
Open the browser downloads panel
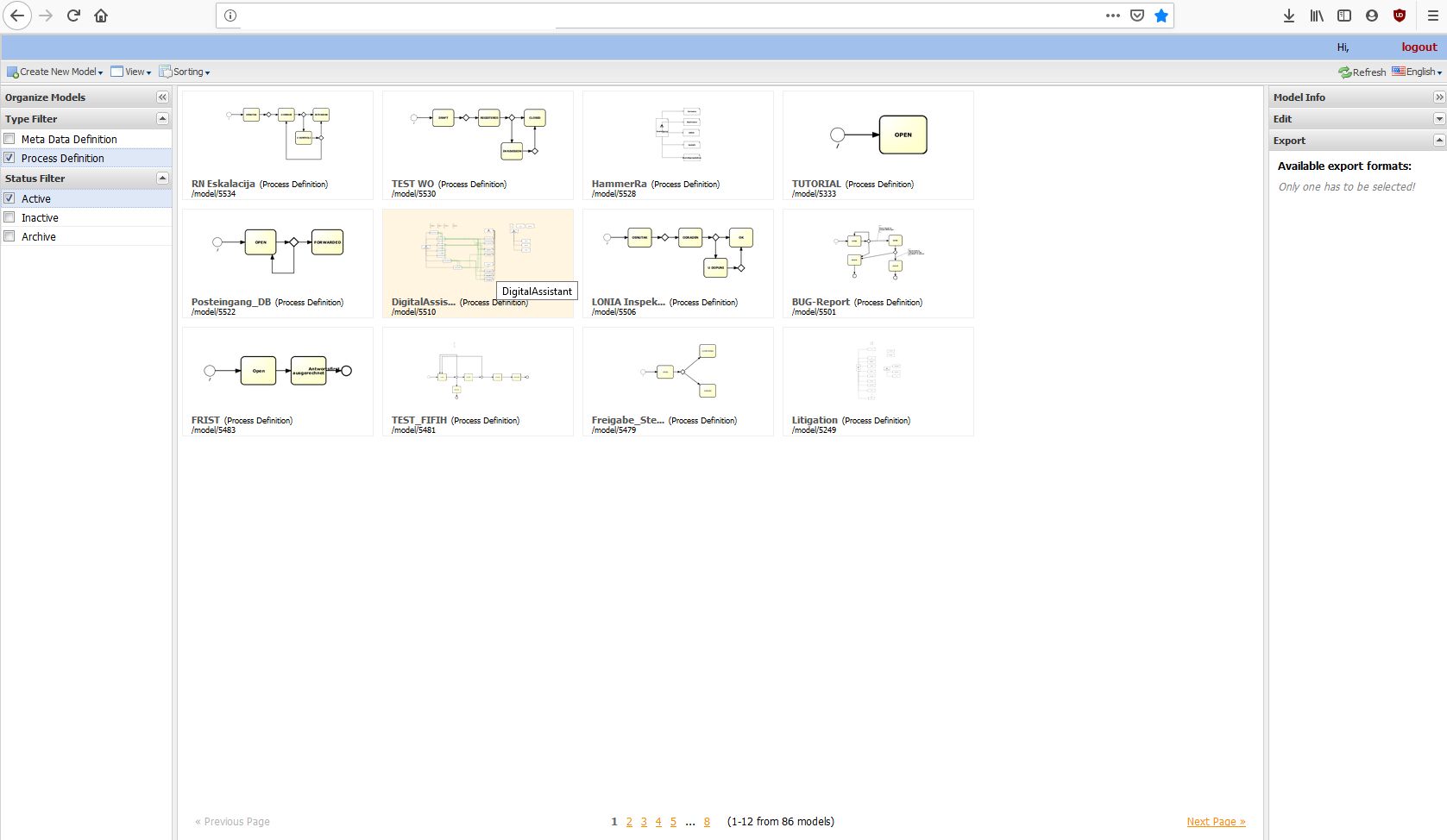coord(1289,16)
